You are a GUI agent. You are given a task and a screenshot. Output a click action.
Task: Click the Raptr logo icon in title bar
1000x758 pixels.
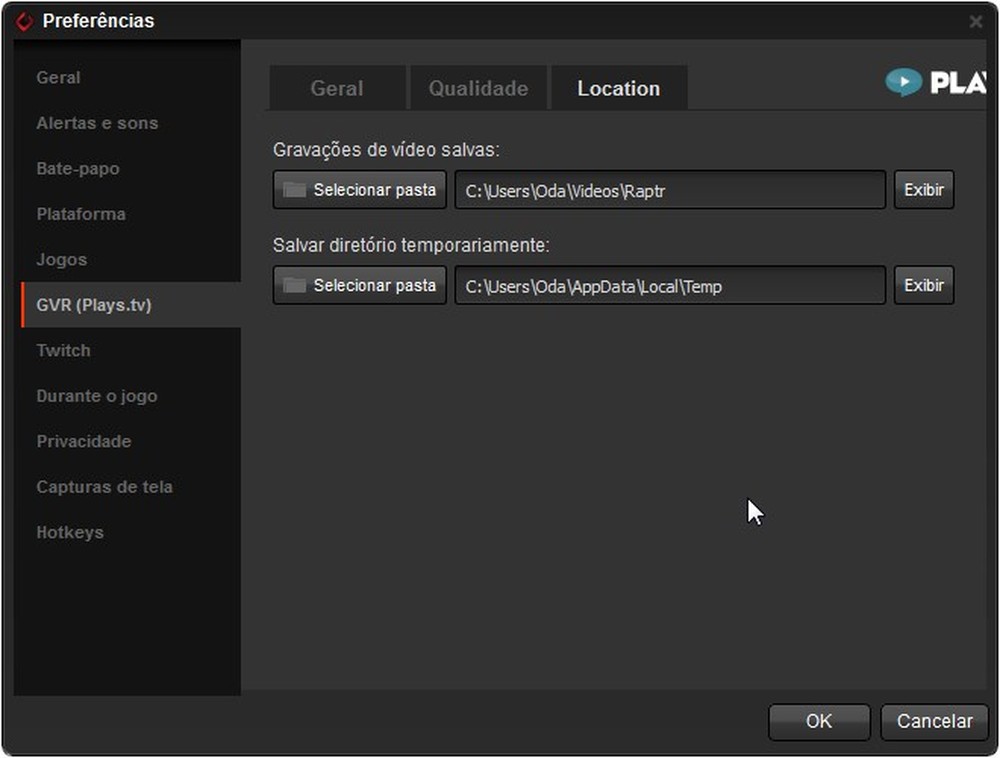coord(24,21)
